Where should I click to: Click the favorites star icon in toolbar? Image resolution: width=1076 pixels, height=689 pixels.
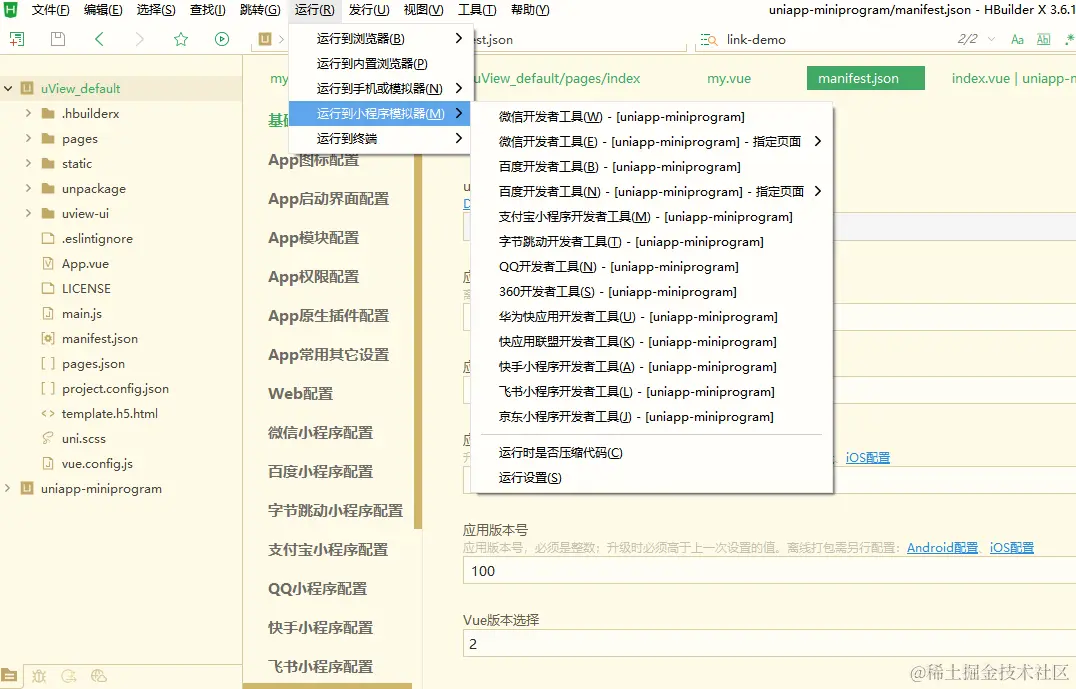pos(181,40)
